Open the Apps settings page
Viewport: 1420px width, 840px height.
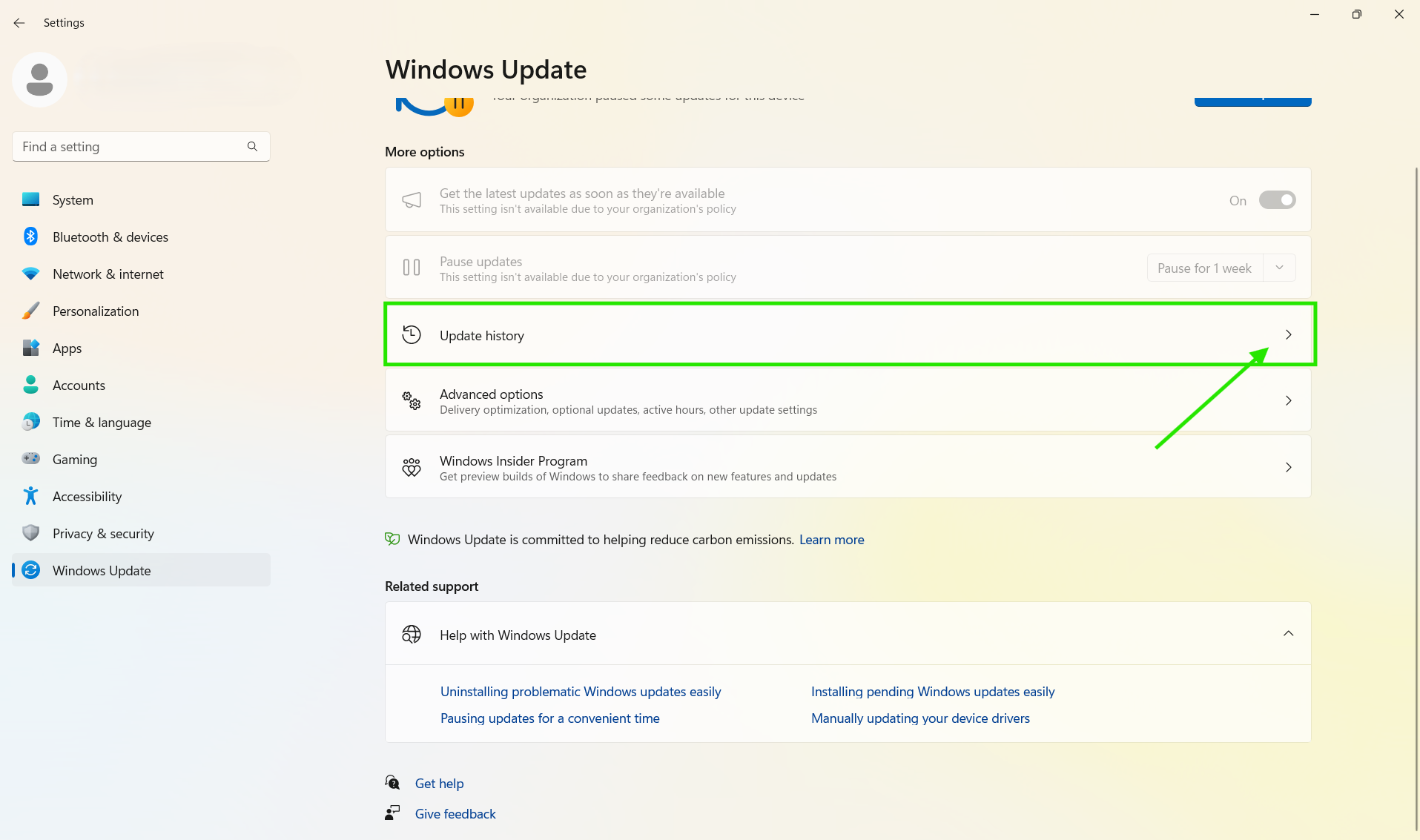[x=141, y=348]
